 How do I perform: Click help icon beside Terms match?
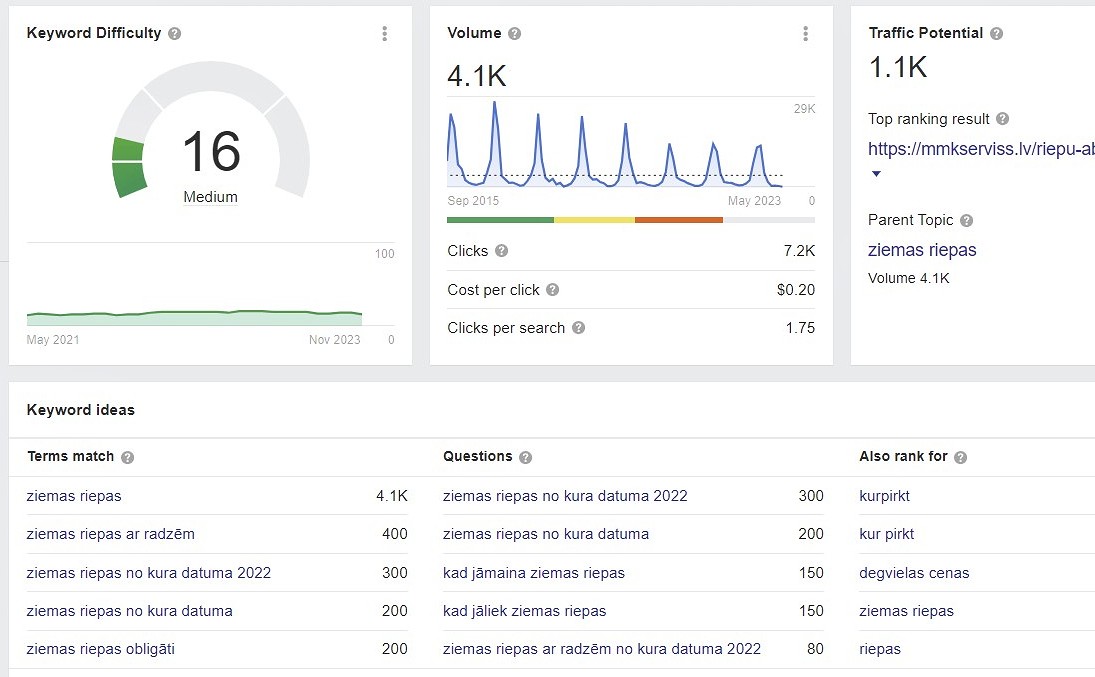(x=128, y=457)
